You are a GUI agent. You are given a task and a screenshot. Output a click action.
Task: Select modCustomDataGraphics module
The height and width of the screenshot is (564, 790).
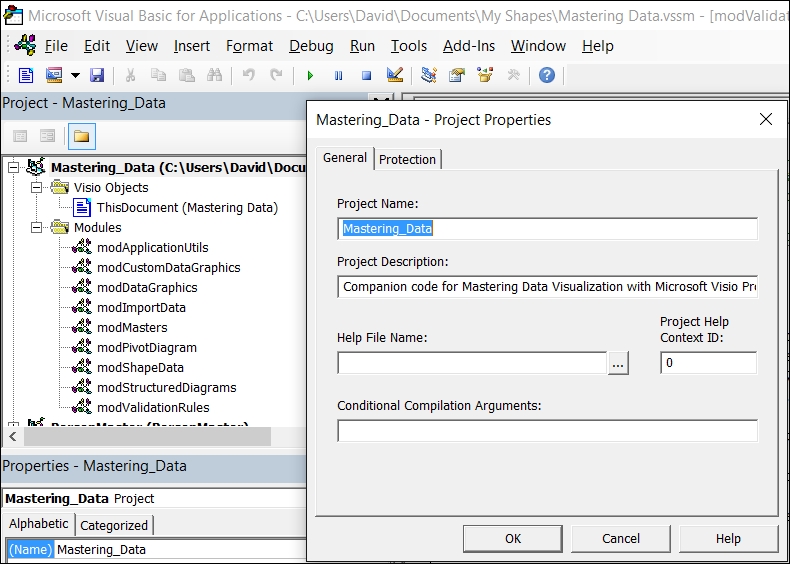168,268
